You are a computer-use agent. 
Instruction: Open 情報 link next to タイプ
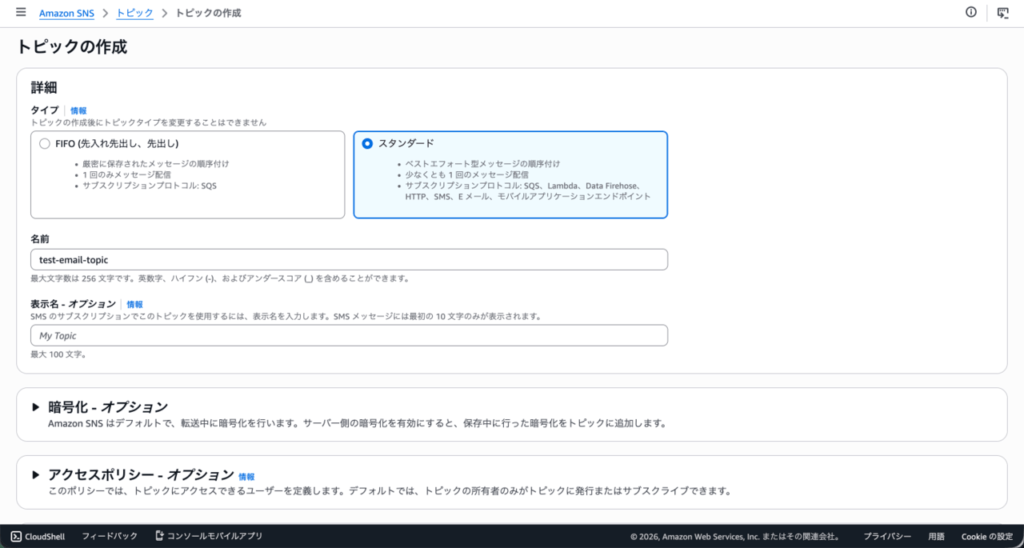pos(78,110)
